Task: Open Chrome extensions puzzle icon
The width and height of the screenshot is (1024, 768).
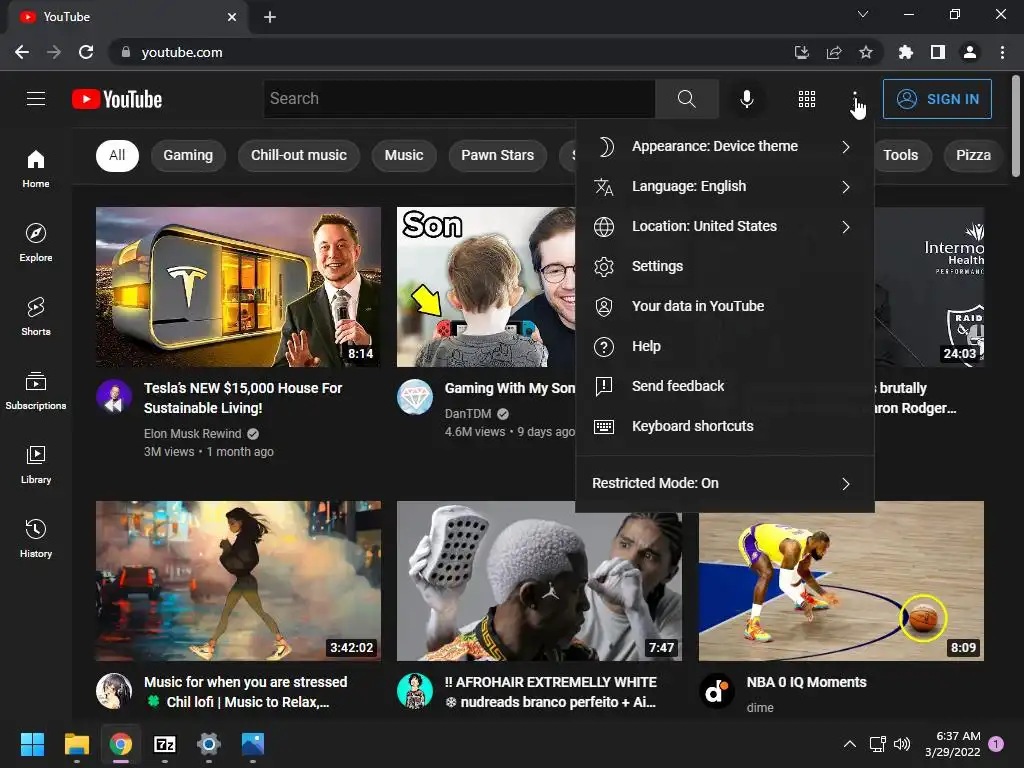Action: [906, 52]
